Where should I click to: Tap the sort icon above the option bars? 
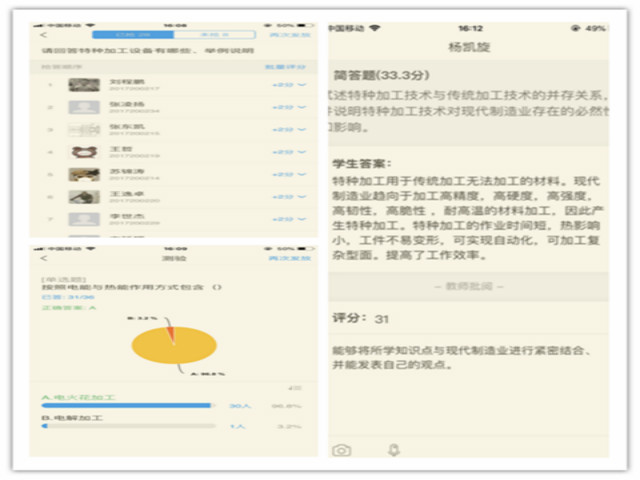tap(295, 388)
